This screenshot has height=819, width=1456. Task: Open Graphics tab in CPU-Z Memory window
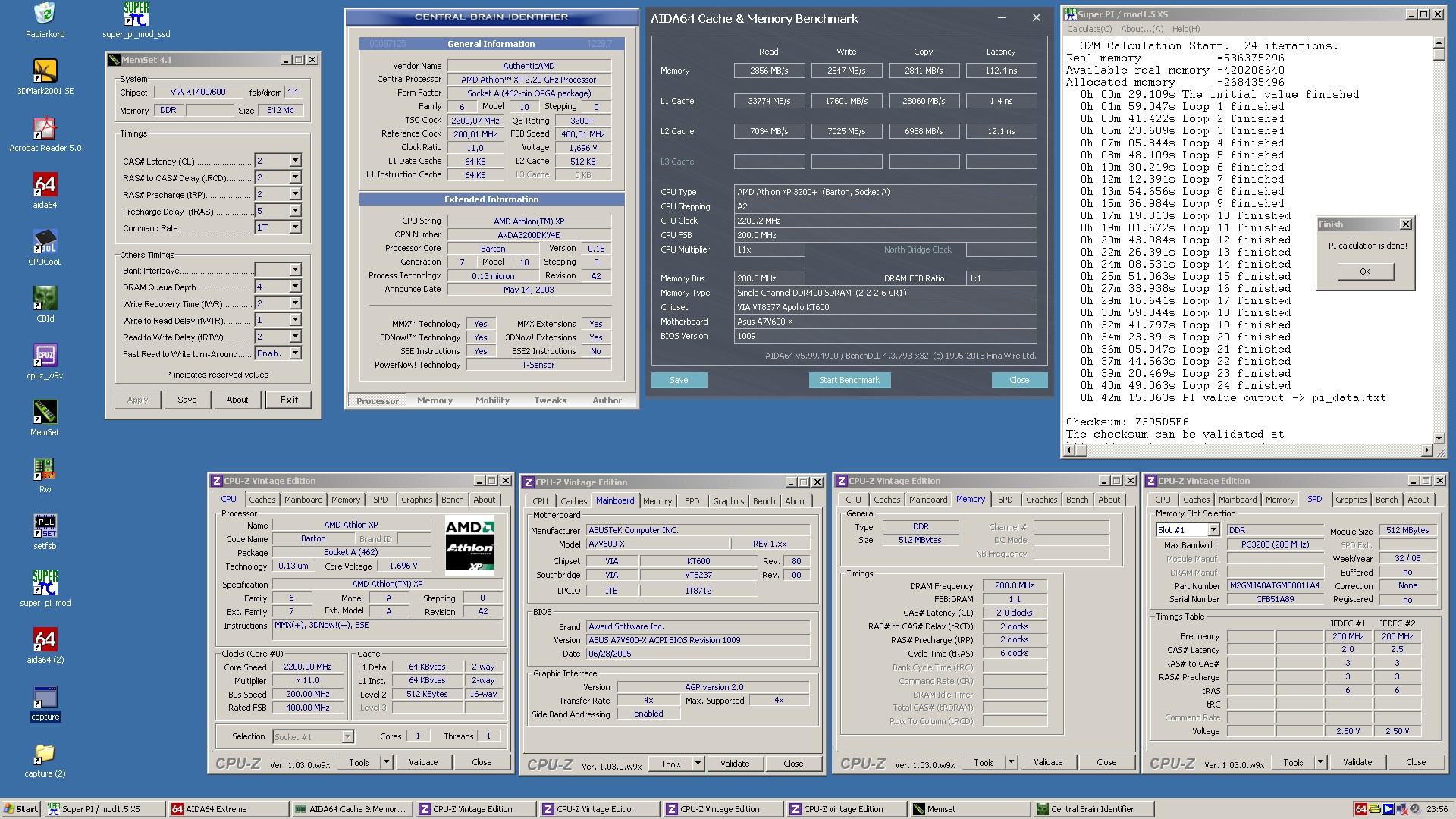[1041, 500]
